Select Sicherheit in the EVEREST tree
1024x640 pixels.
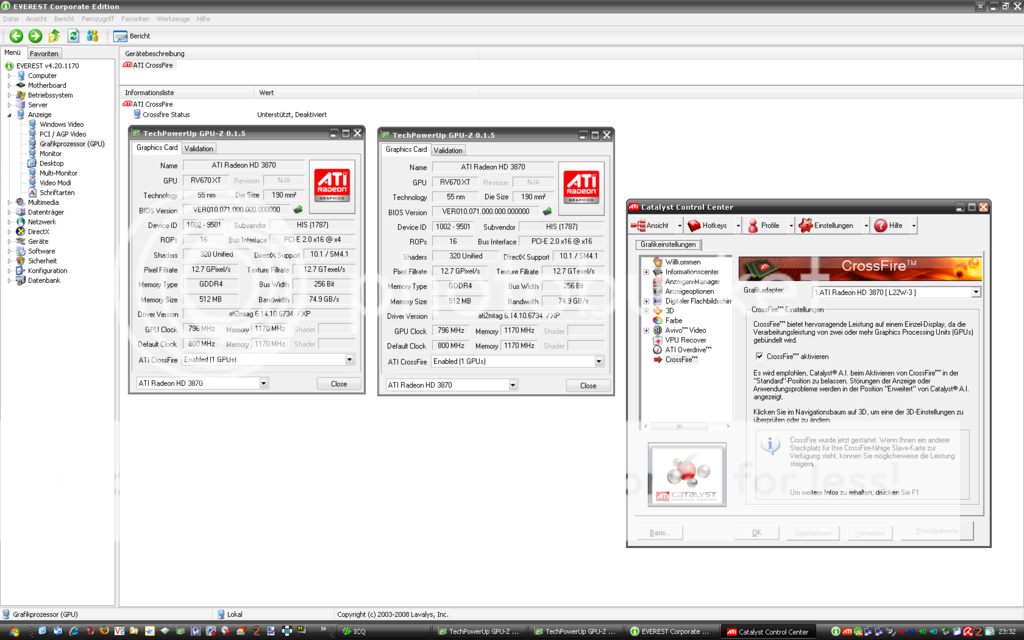point(42,261)
